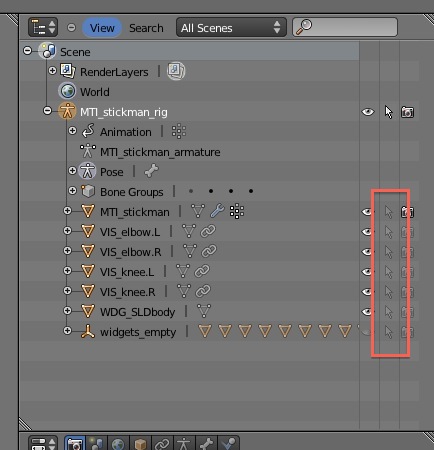434x450 pixels.
Task: Click the action dots icon beside Animation
Action: click(x=179, y=131)
